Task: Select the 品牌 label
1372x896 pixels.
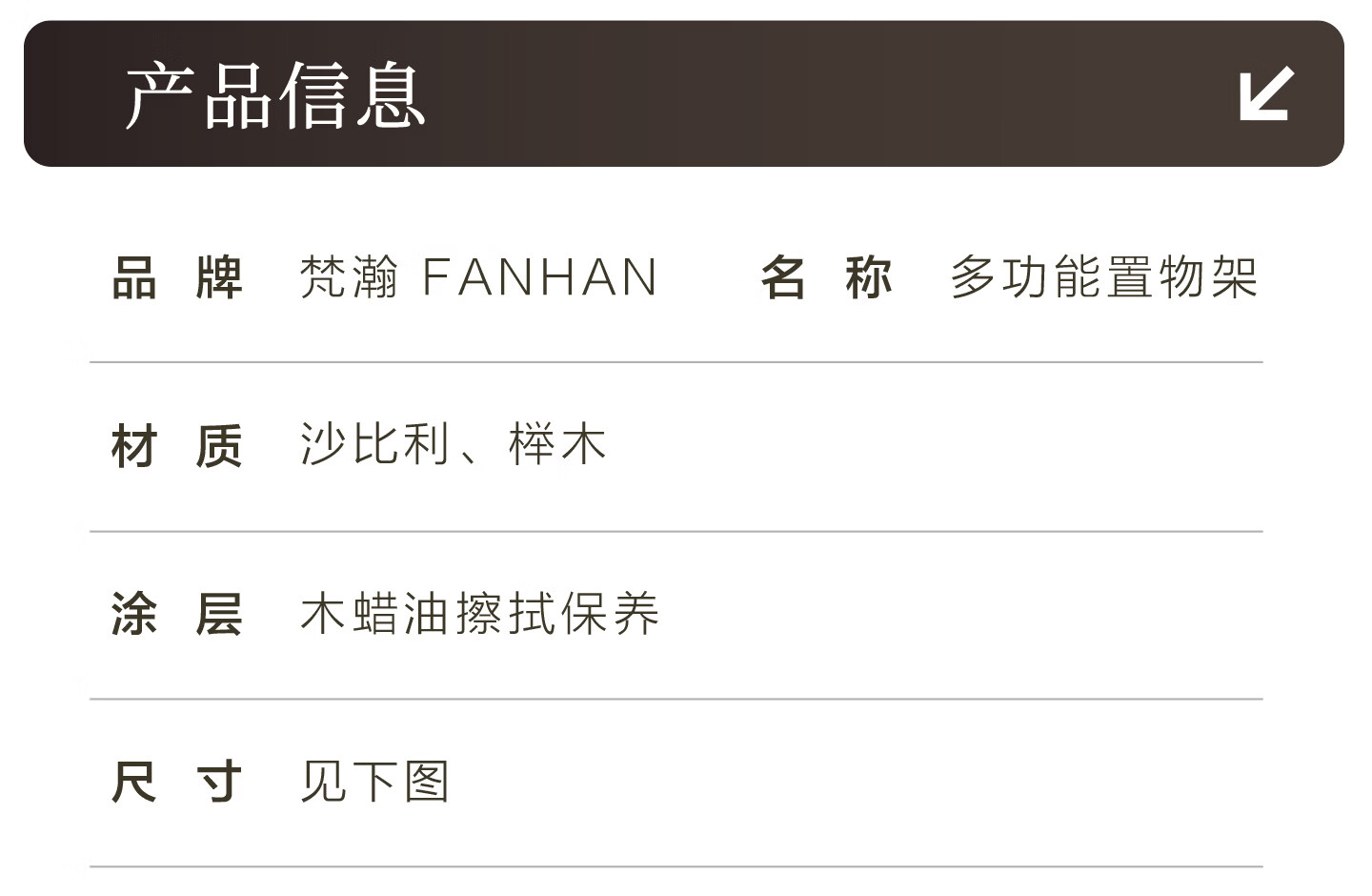Action: (x=177, y=278)
